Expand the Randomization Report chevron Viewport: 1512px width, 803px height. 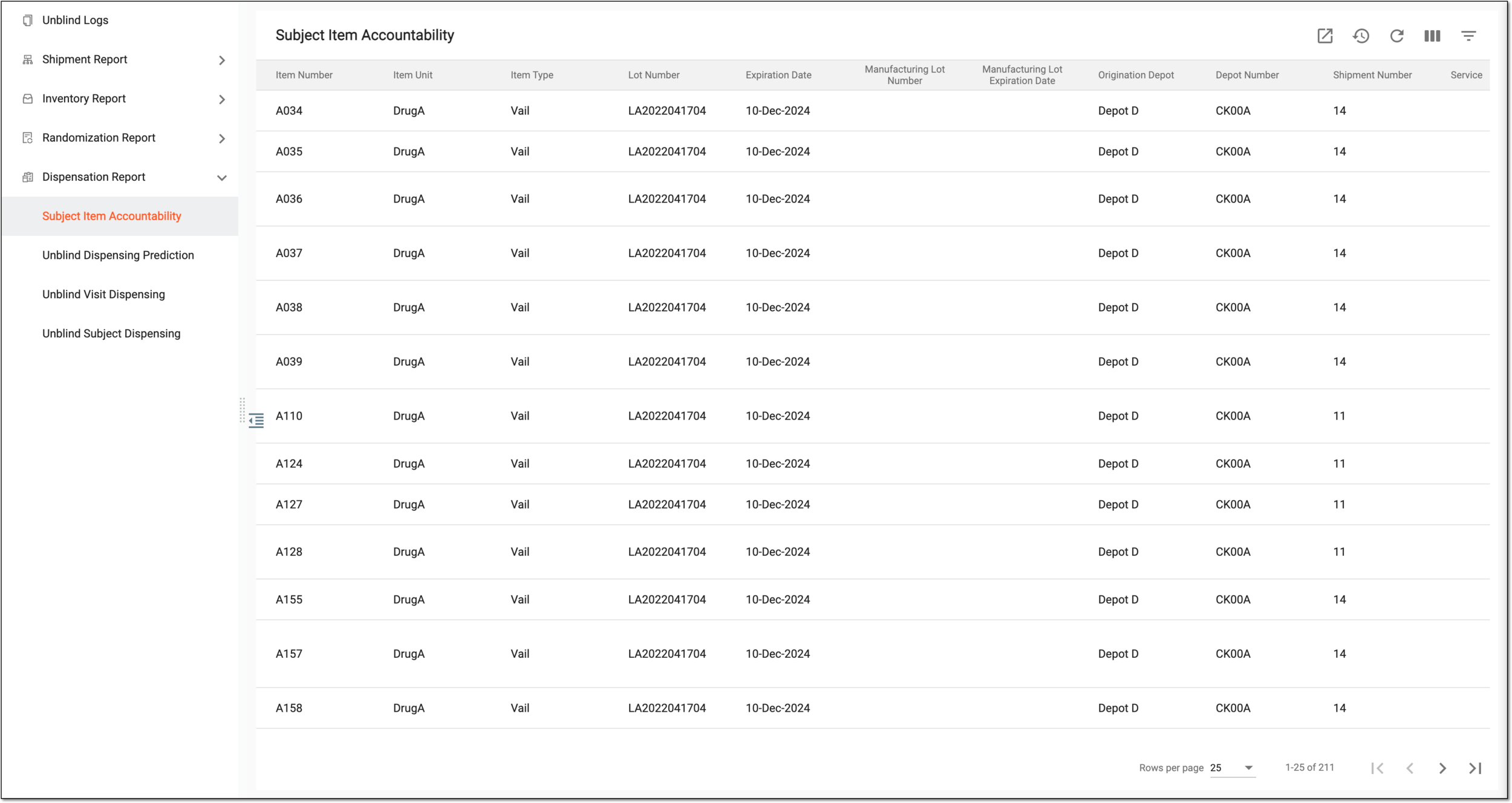(222, 139)
